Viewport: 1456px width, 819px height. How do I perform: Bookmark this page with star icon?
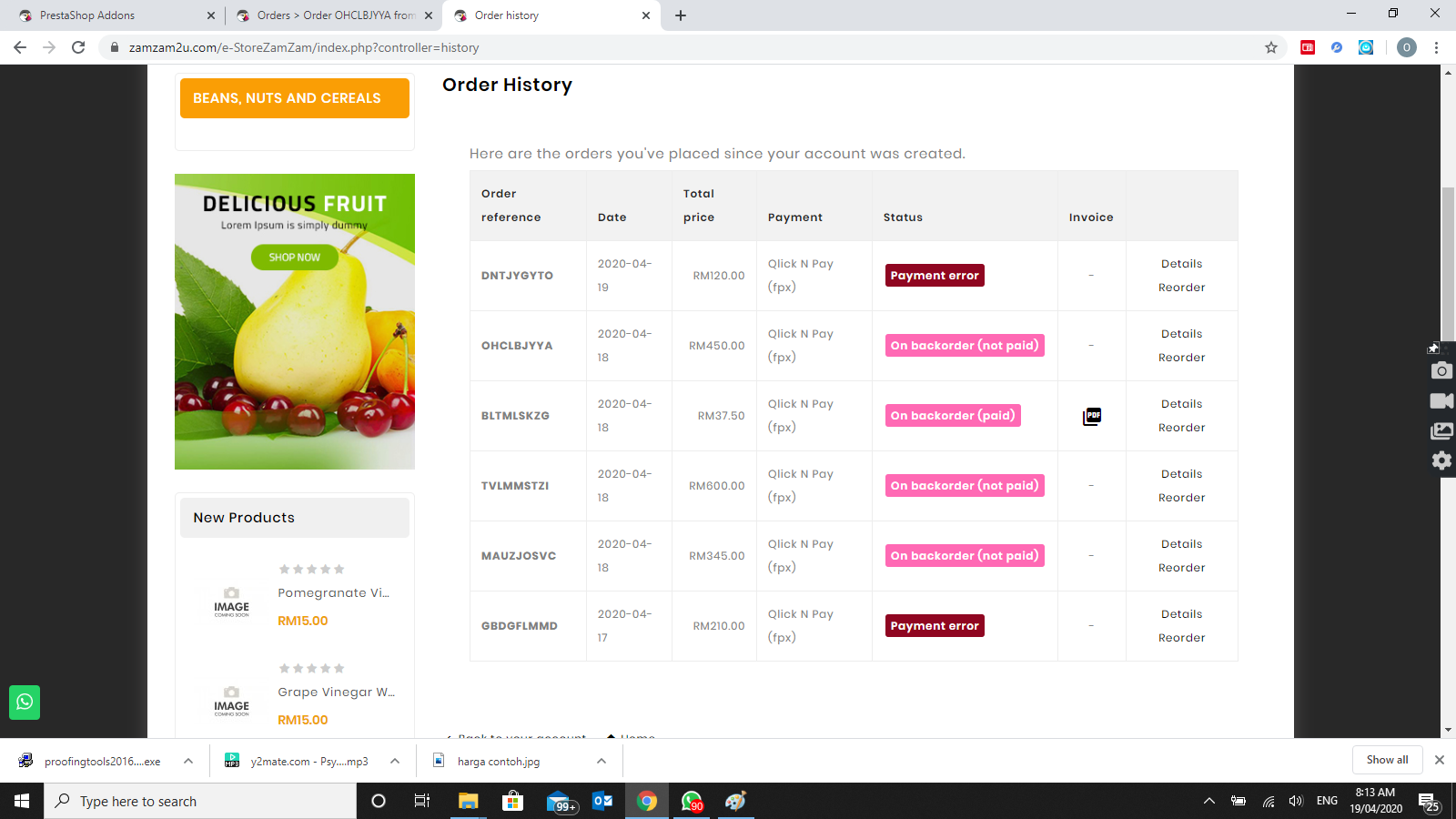tap(1271, 47)
